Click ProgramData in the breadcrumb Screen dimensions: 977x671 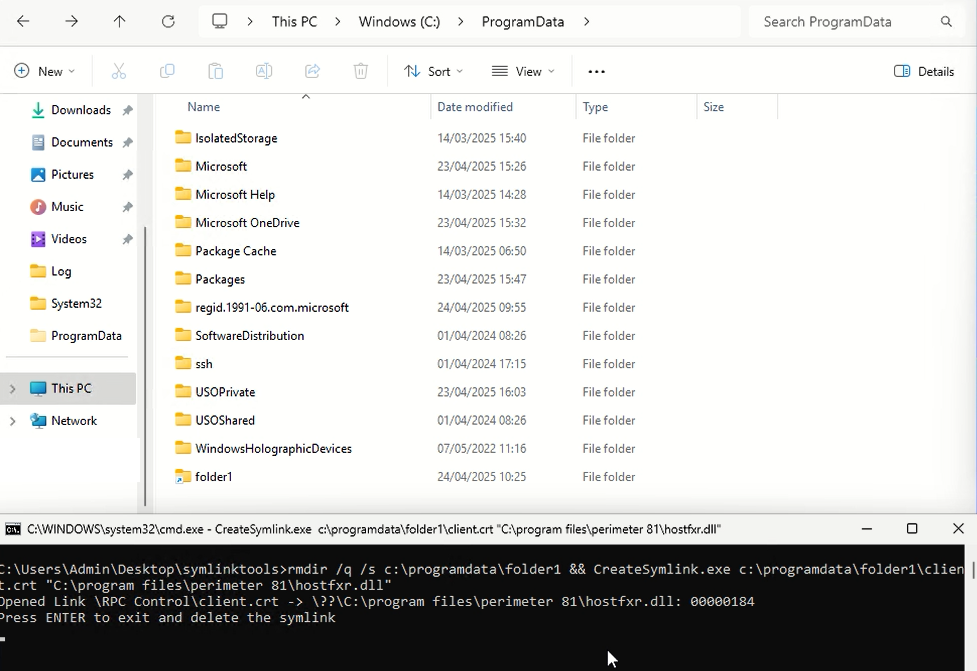(x=523, y=22)
